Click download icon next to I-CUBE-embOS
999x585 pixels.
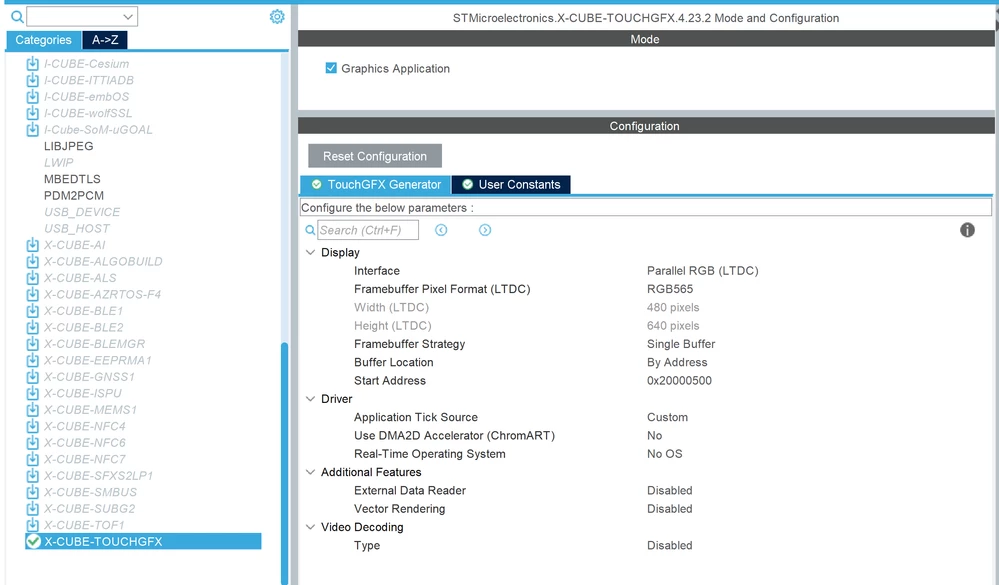32,97
